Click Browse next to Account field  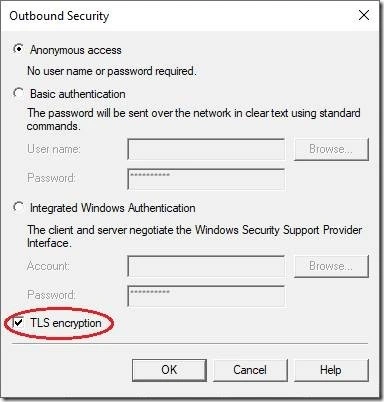[x=331, y=266]
